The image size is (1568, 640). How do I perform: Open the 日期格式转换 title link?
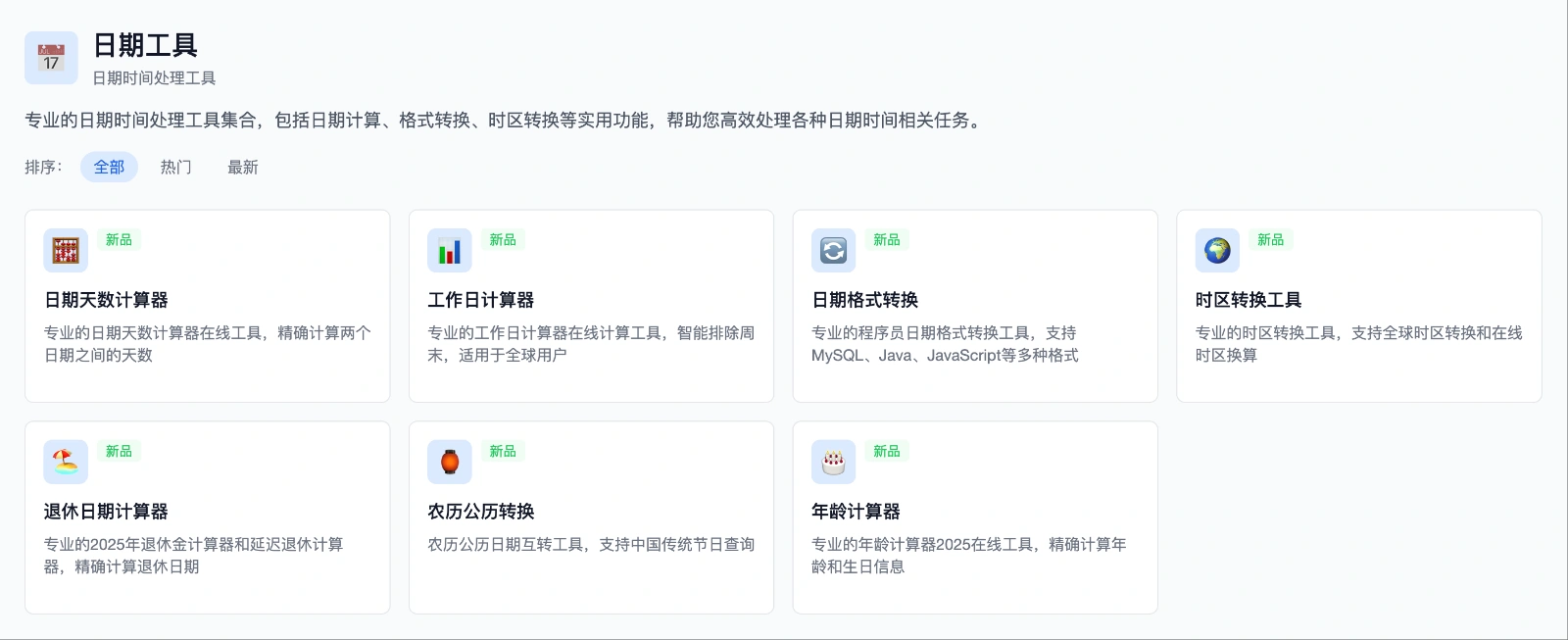click(x=865, y=300)
